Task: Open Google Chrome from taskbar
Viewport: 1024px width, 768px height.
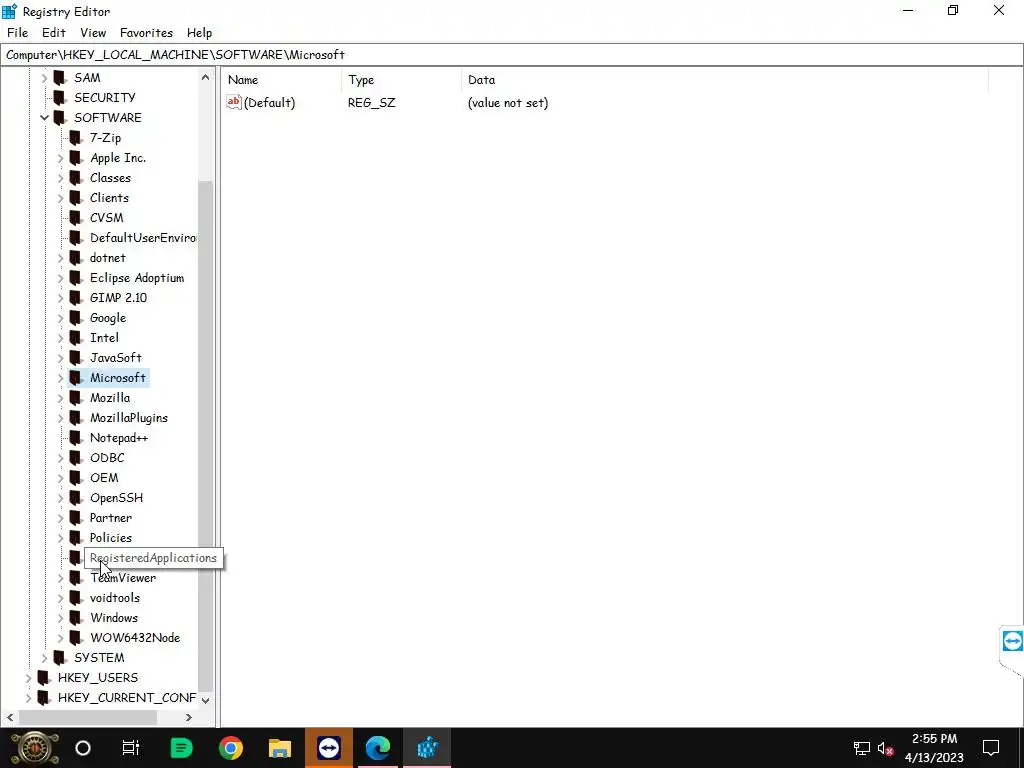Action: pyautogui.click(x=231, y=748)
